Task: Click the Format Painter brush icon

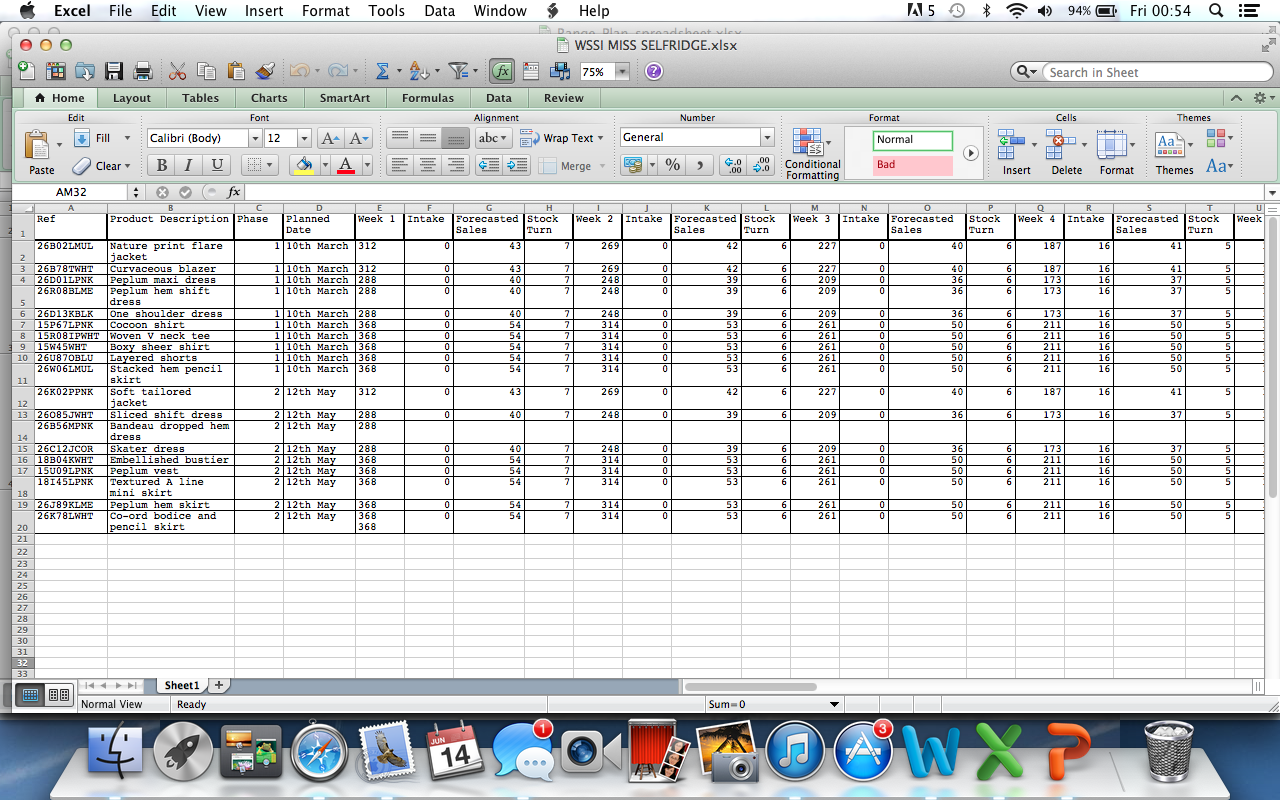Action: tap(263, 71)
